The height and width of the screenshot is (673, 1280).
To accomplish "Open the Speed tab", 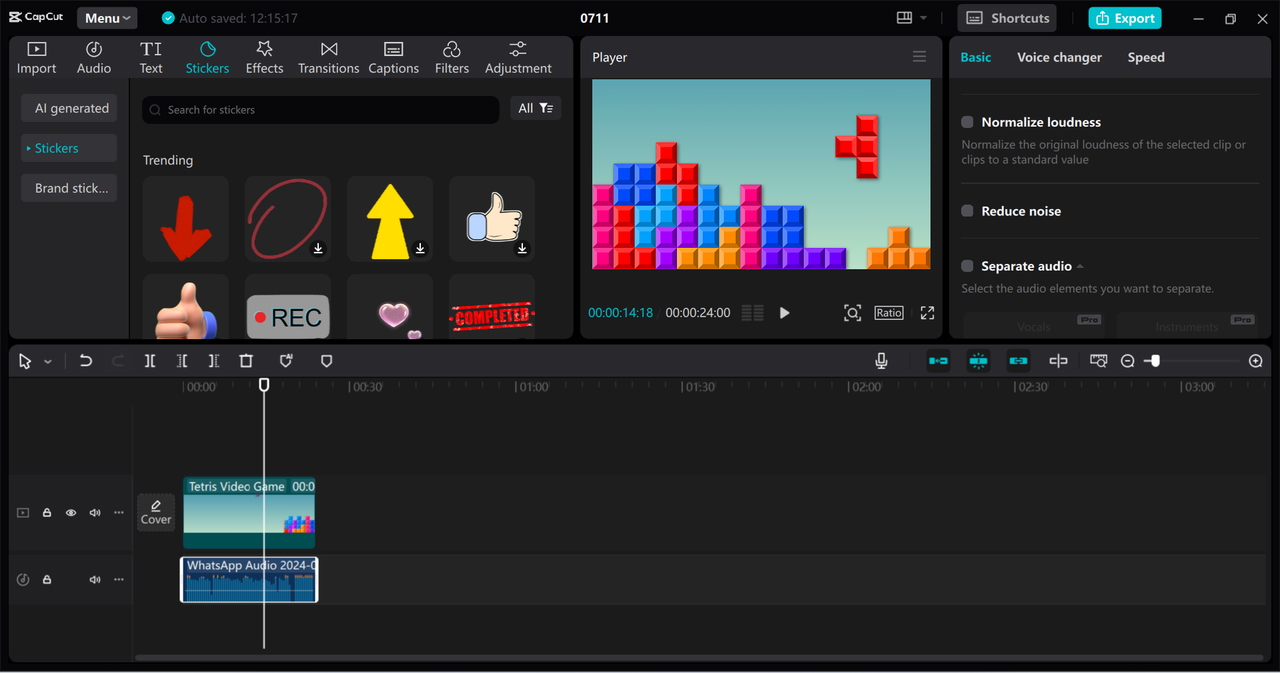I will pos(1146,57).
